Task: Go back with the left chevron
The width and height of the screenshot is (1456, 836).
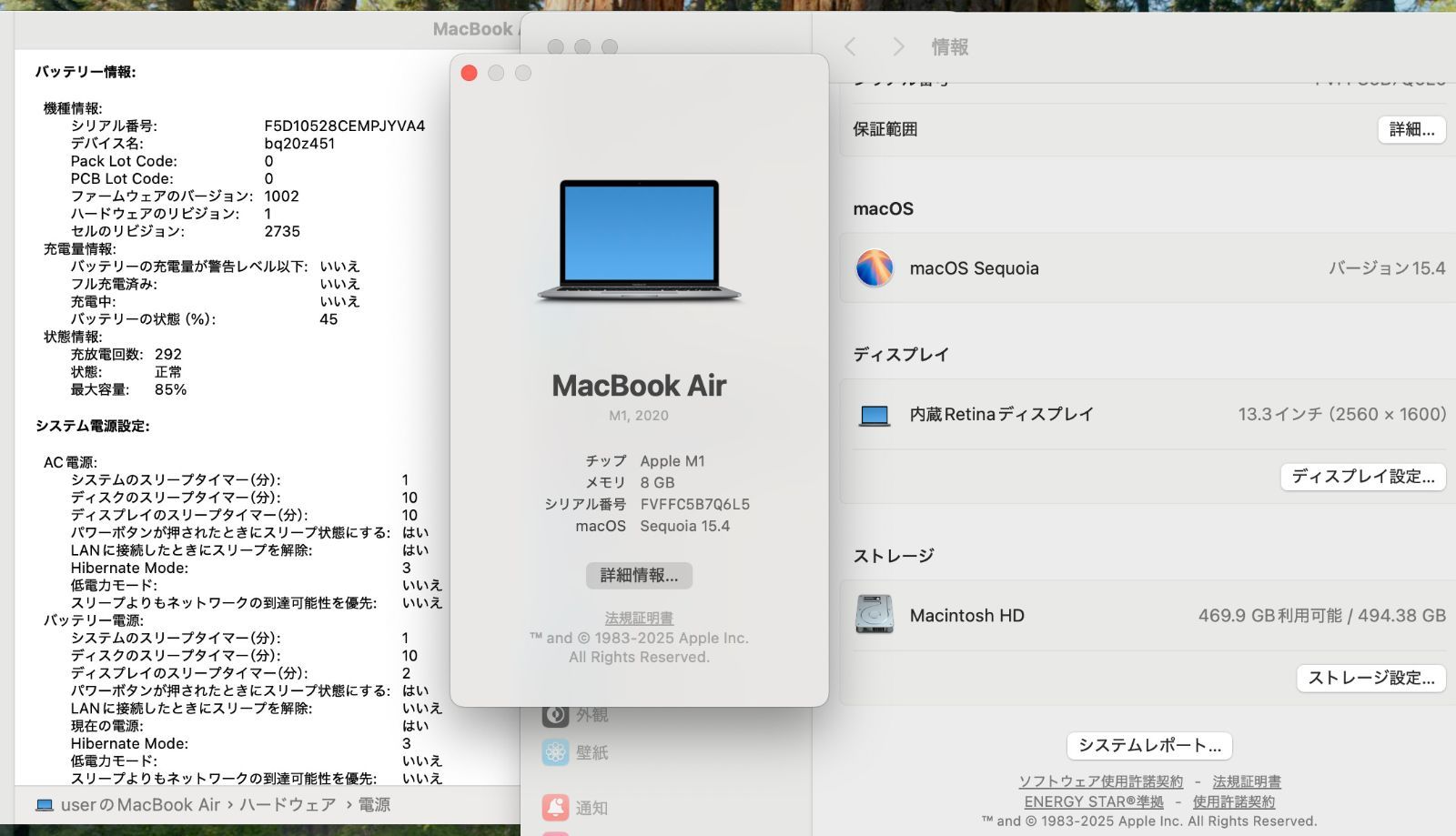Action: pyautogui.click(x=850, y=46)
